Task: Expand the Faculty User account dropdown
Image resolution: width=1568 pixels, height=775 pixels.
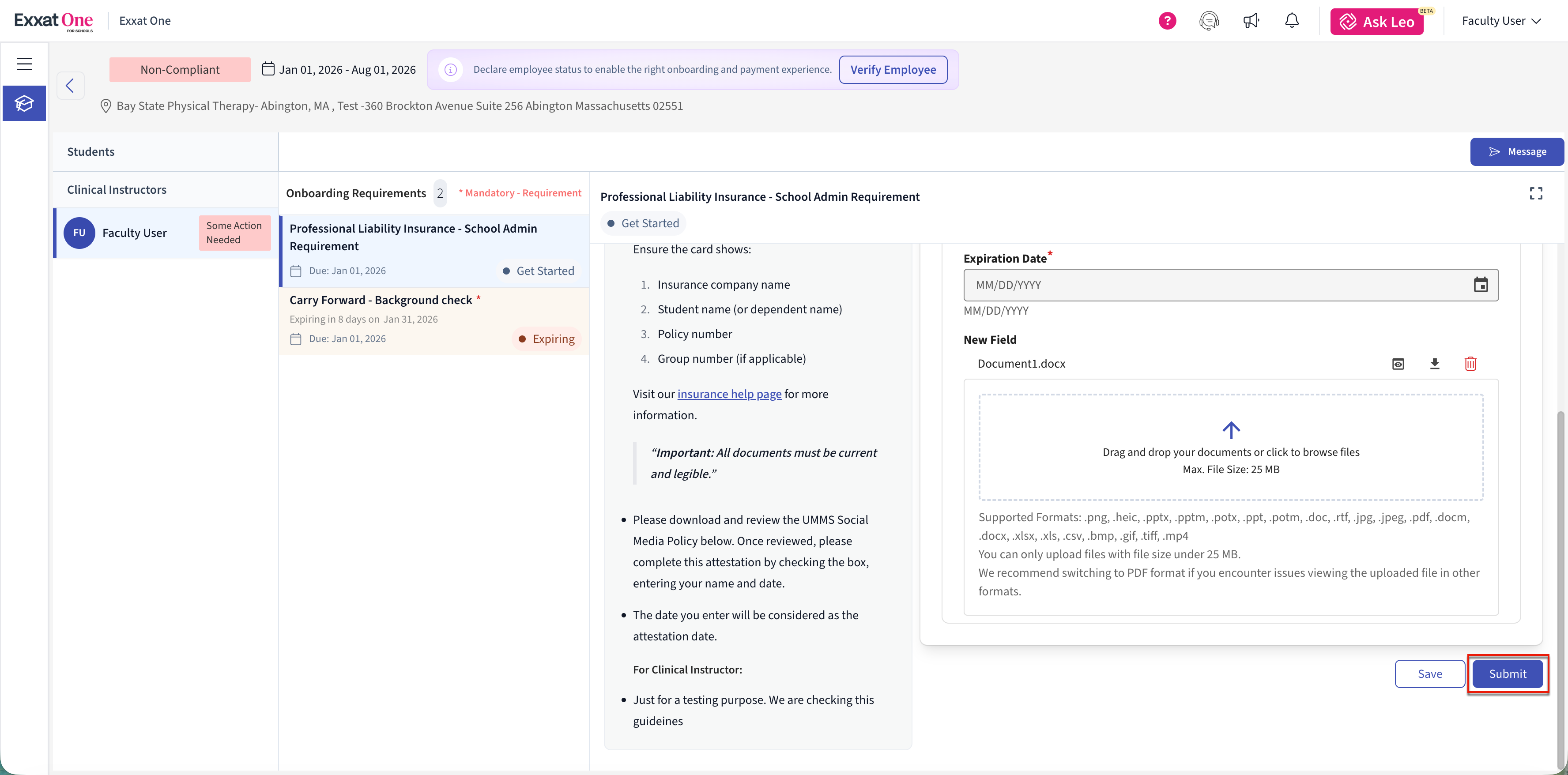Action: 1501,21
